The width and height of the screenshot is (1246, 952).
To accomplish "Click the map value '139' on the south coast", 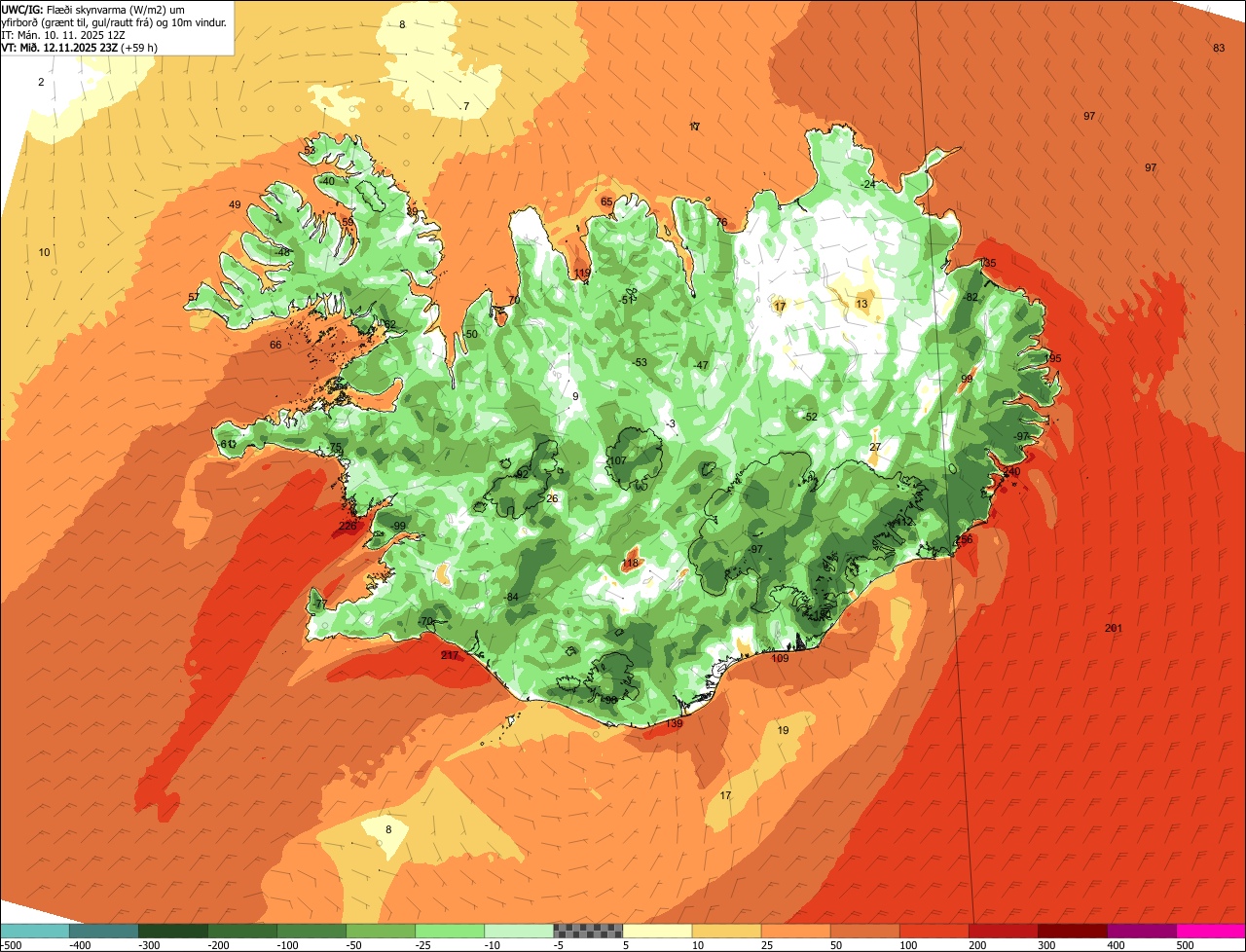I will pos(675,724).
